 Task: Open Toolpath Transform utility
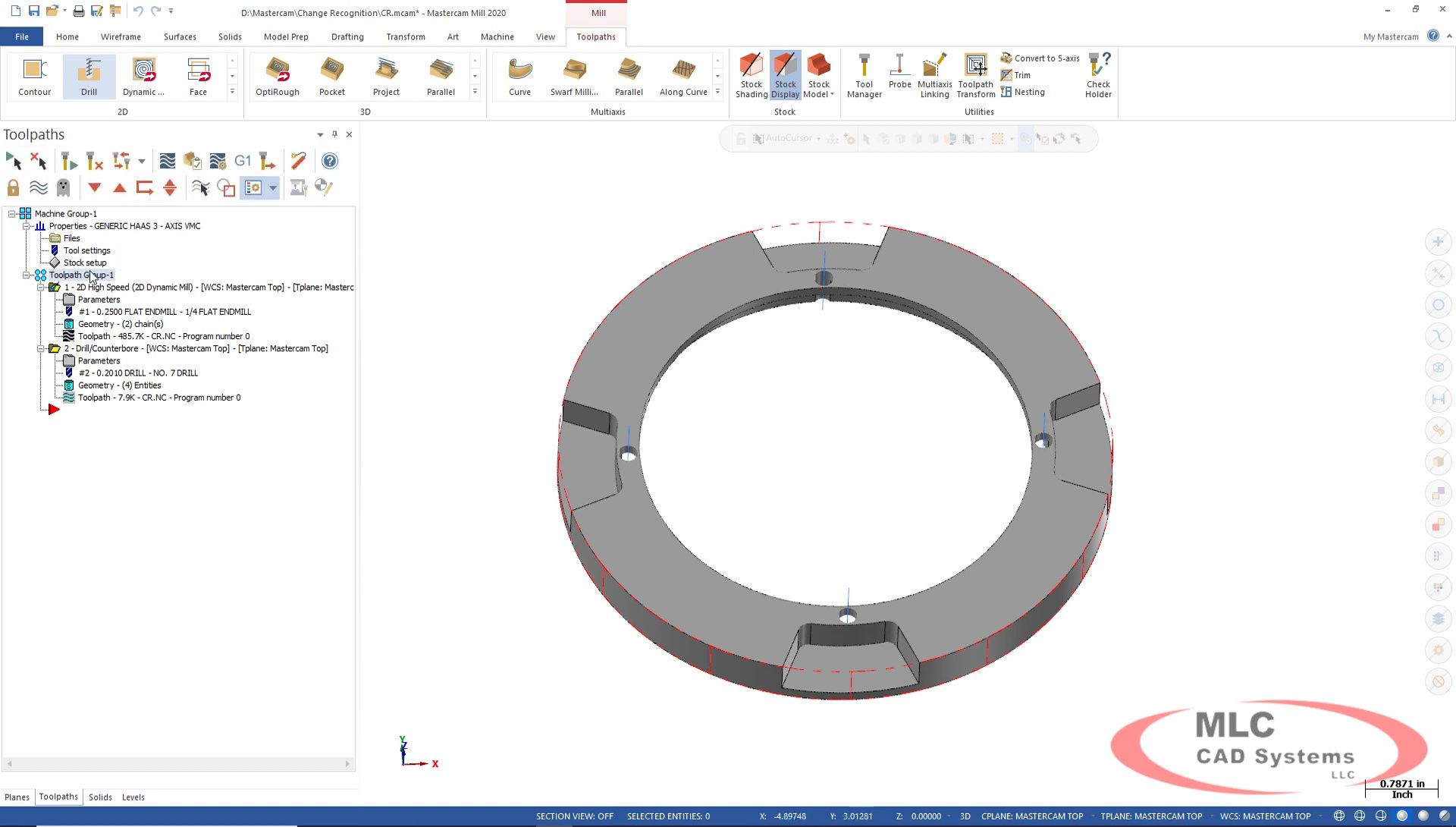[976, 75]
